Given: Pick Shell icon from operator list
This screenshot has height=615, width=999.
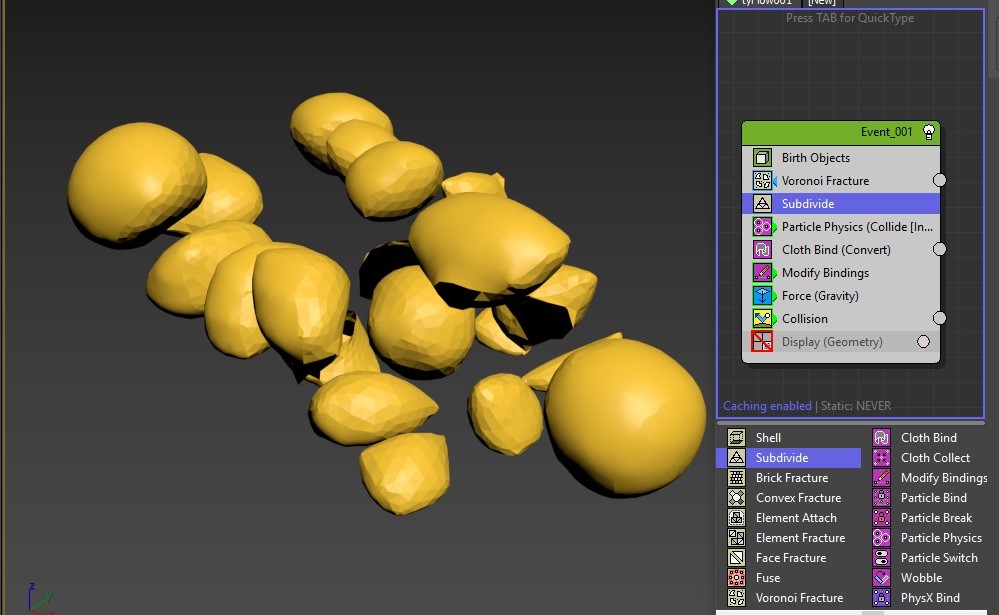Looking at the screenshot, I should pos(737,438).
